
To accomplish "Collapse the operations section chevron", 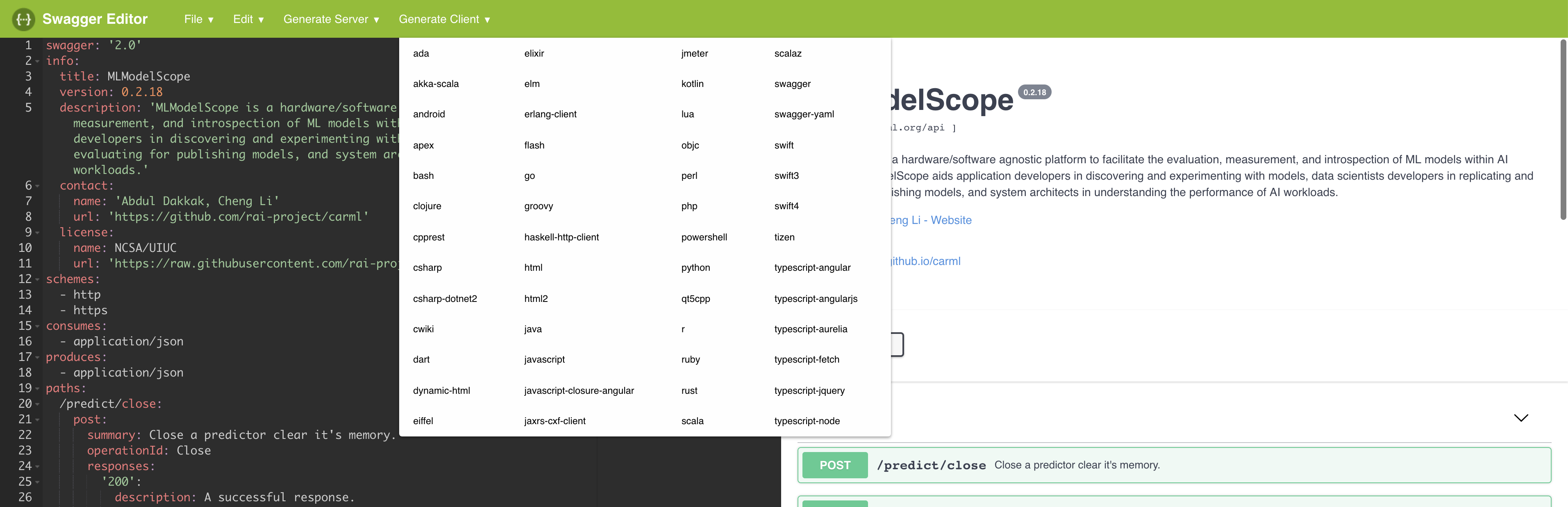I will pyautogui.click(x=1520, y=418).
